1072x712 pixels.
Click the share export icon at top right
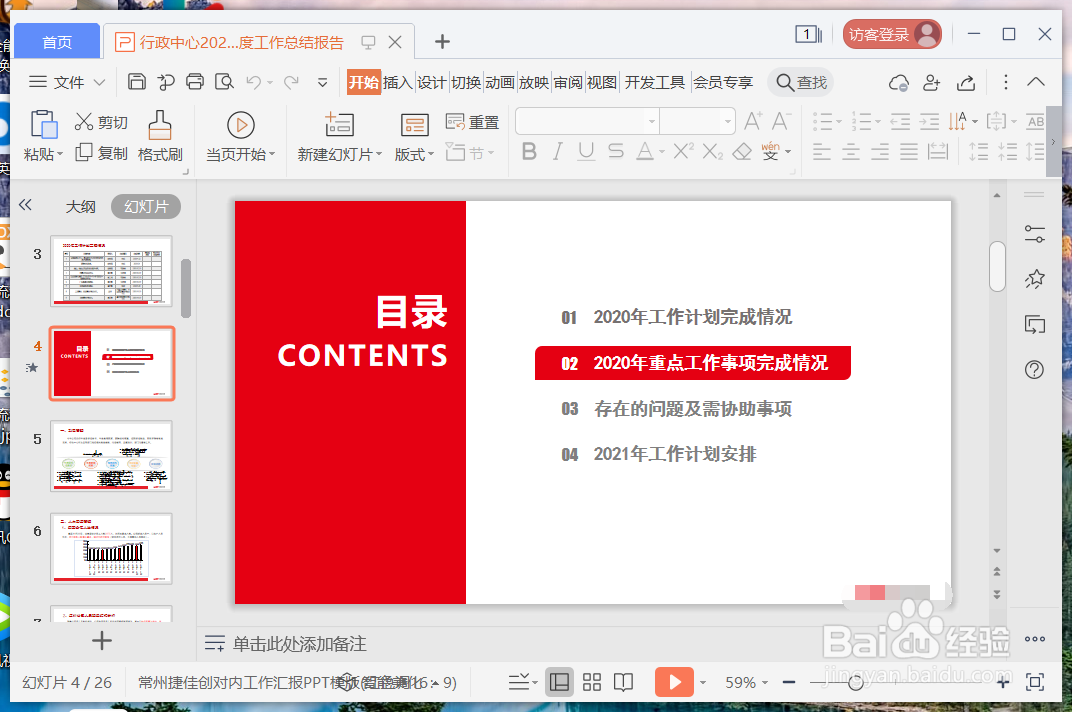[965, 83]
